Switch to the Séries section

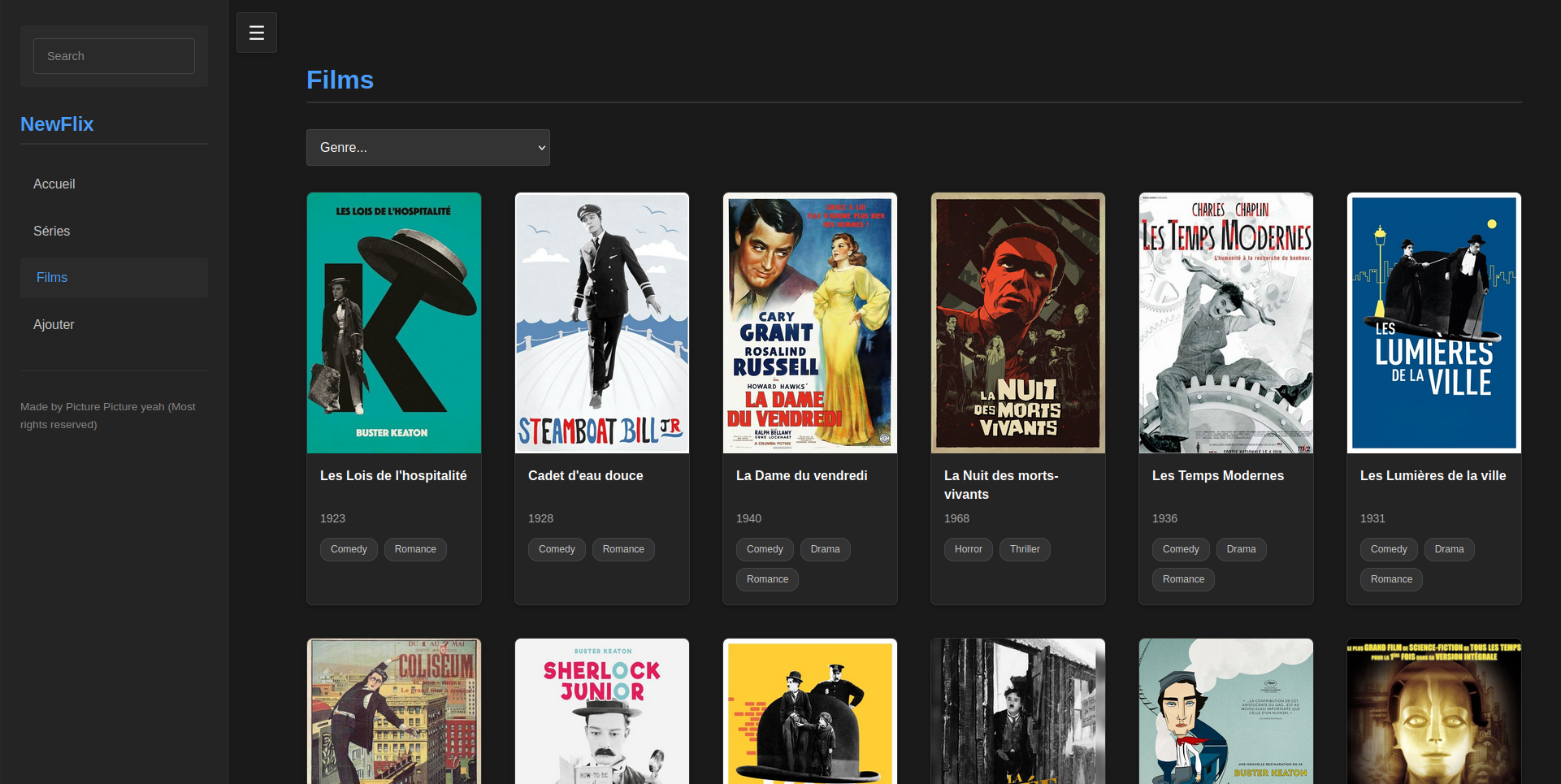51,231
